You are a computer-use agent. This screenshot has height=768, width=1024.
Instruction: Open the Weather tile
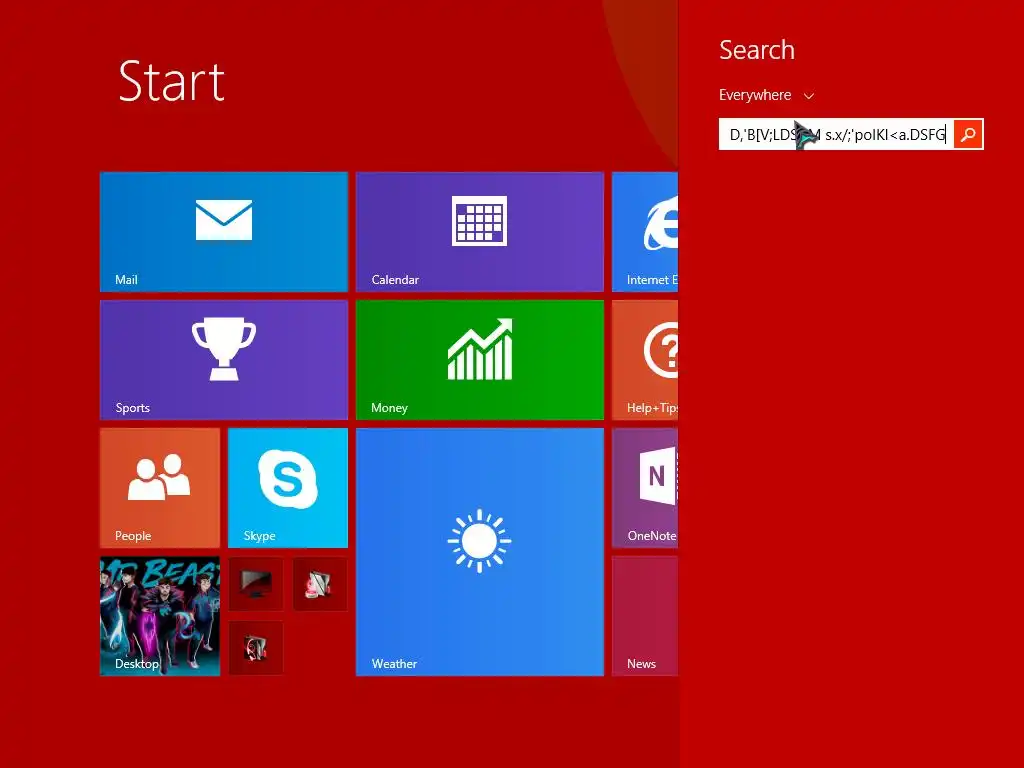tap(479, 552)
